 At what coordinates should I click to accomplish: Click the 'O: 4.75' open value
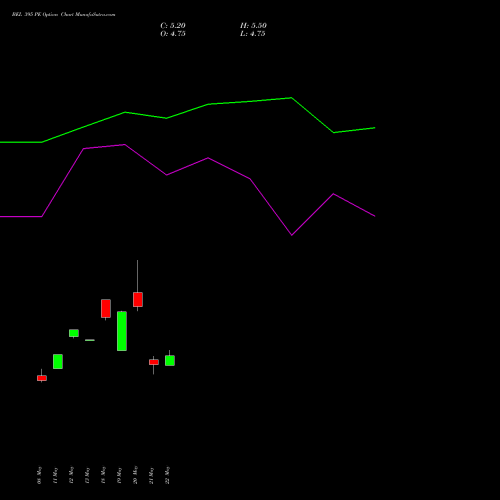pos(173,34)
